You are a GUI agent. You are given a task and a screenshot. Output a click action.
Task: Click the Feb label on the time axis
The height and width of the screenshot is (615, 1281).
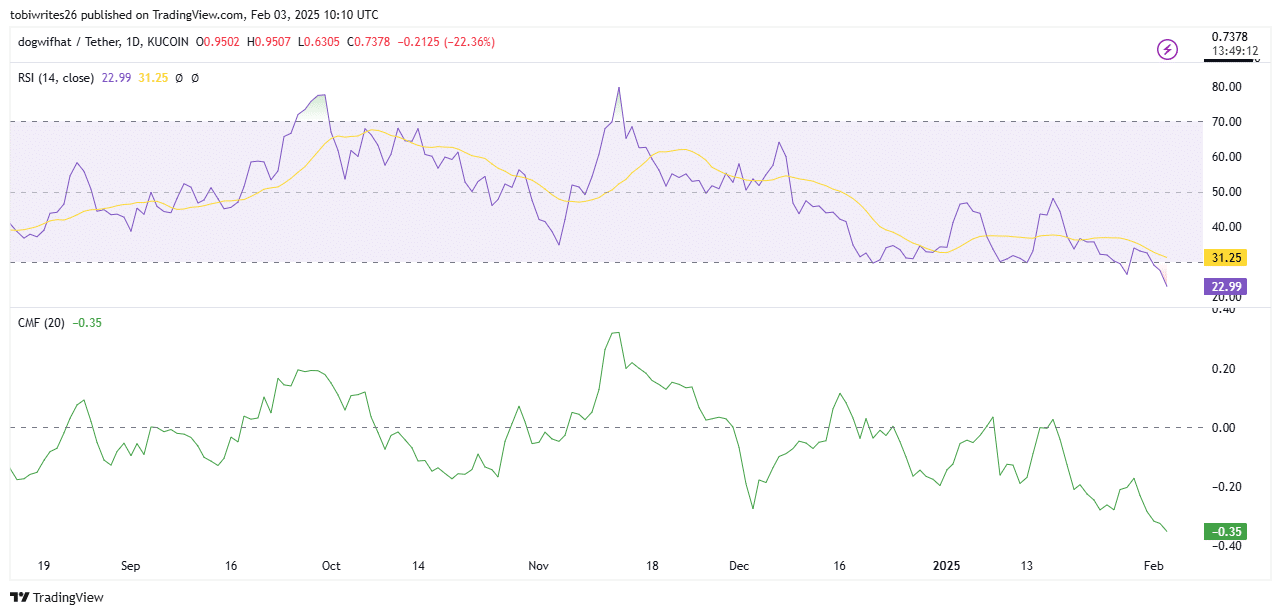coord(1153,566)
